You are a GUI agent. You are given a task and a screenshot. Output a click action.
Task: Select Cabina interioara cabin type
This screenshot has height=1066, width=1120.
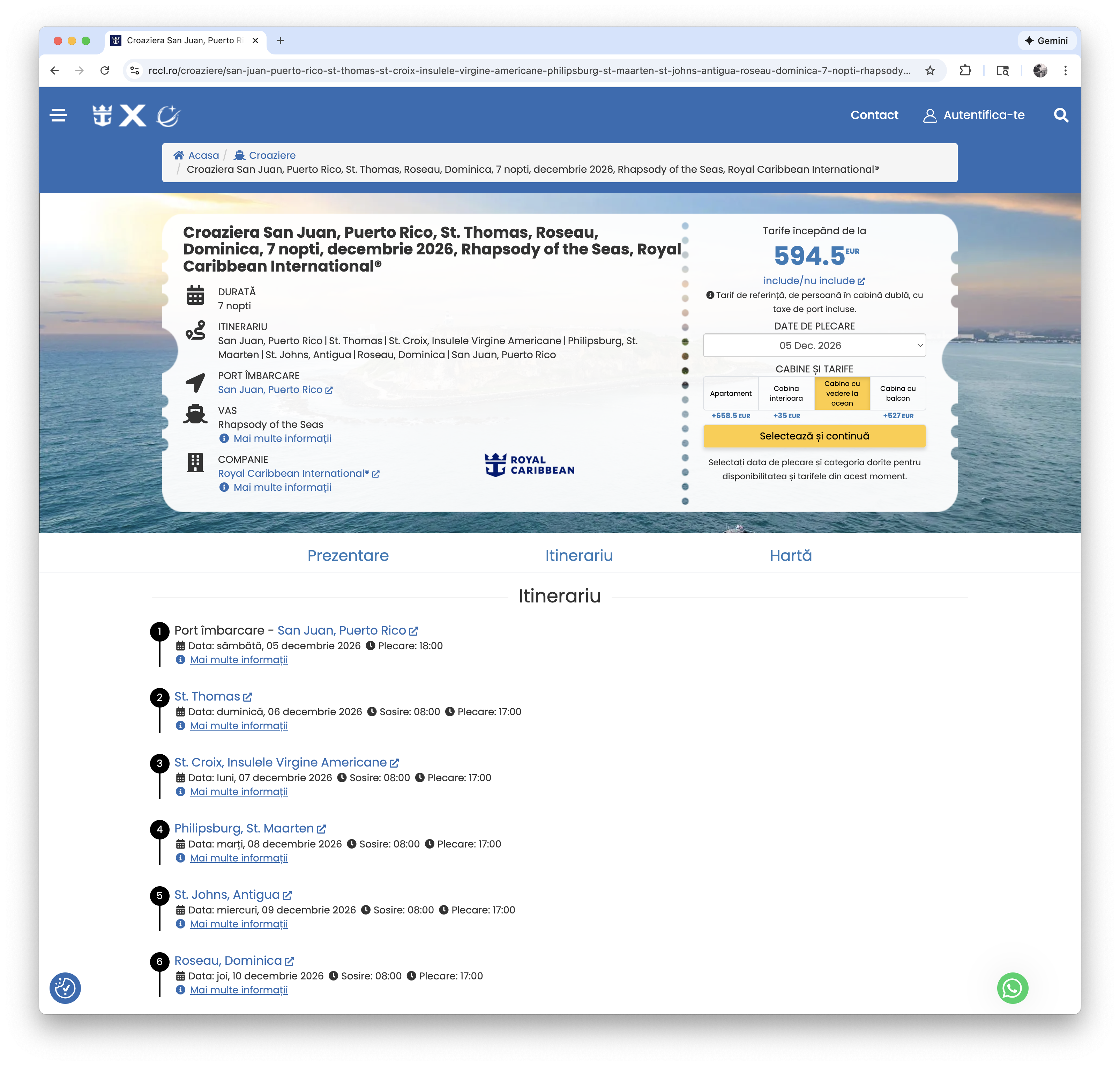point(786,393)
